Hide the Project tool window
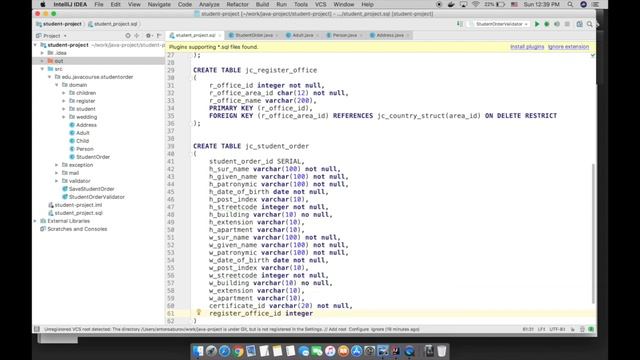 coord(159,36)
